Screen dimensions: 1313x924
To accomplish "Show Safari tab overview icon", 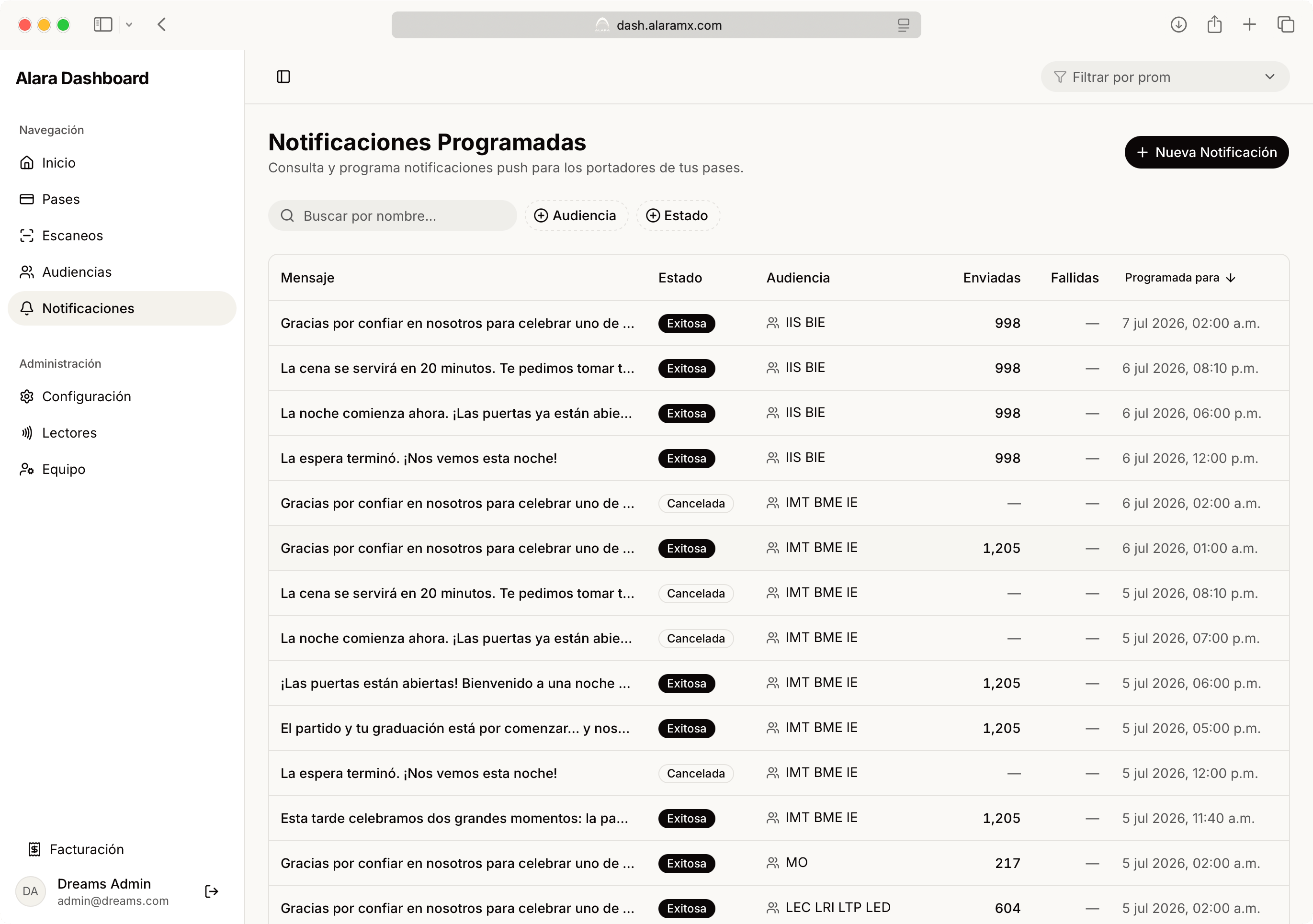I will (1286, 24).
